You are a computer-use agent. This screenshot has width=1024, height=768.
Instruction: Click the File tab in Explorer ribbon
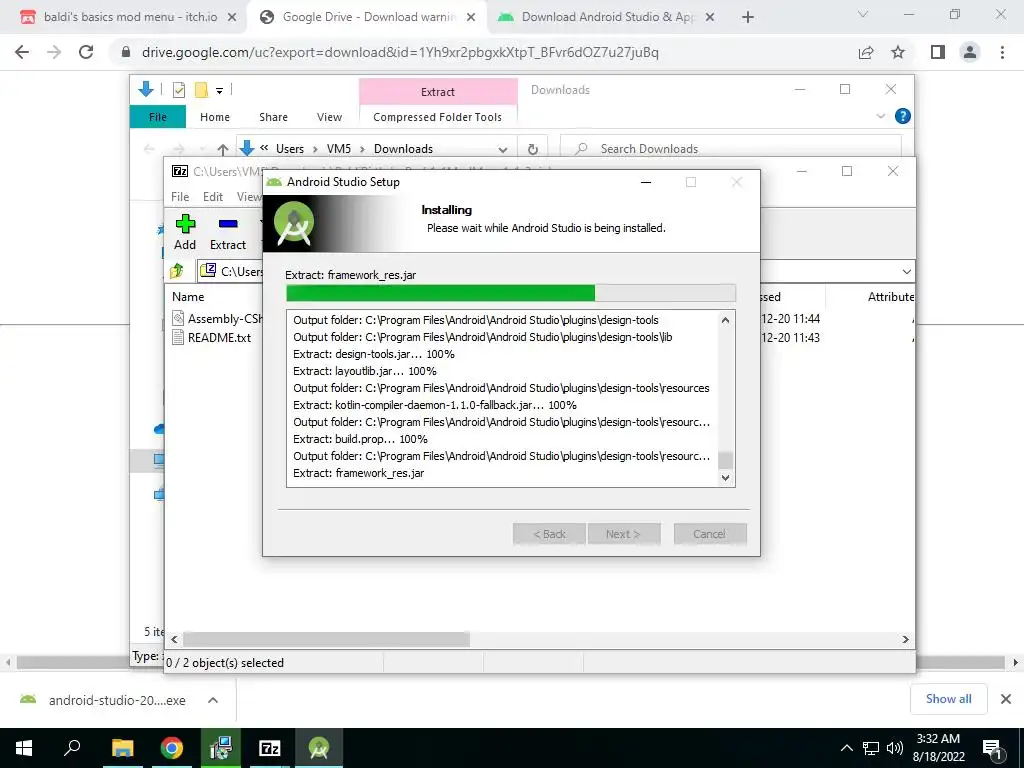click(158, 117)
